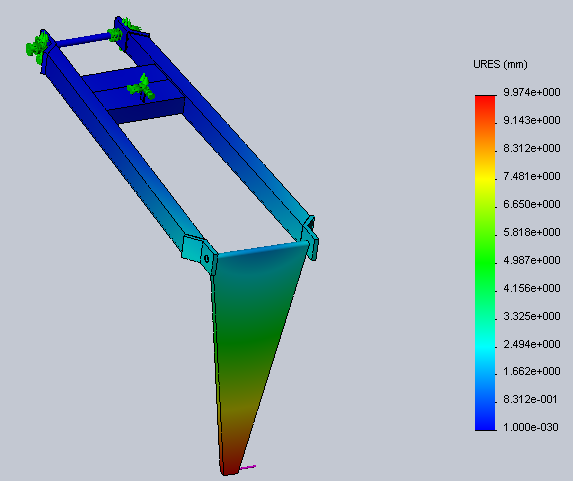
Task: Click the 1.662e+000 legend value
Action: click(532, 371)
